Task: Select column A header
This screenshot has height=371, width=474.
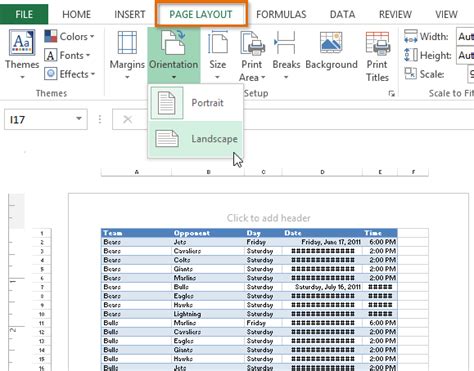Action: 136,172
